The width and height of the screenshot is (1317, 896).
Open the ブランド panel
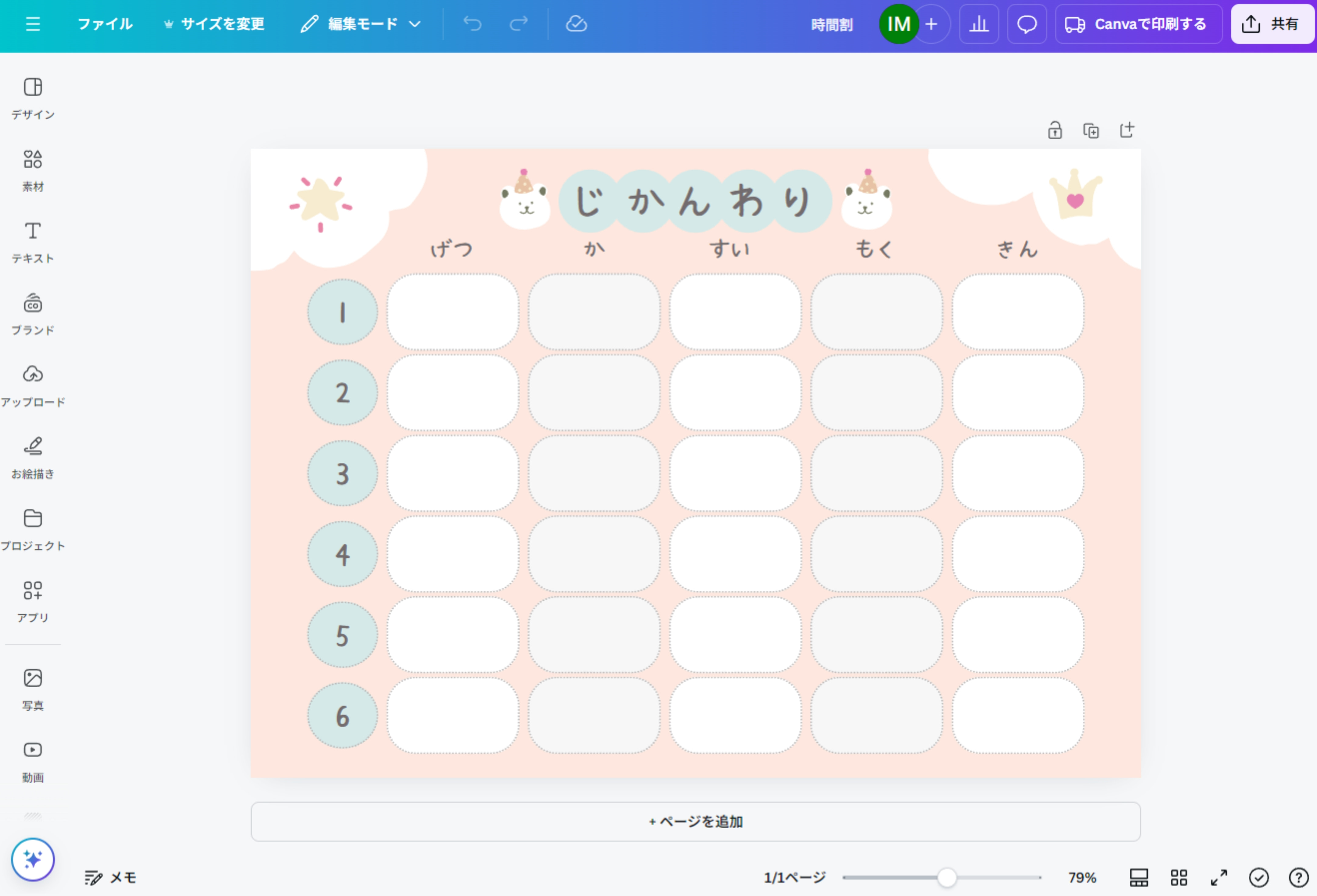click(x=33, y=314)
